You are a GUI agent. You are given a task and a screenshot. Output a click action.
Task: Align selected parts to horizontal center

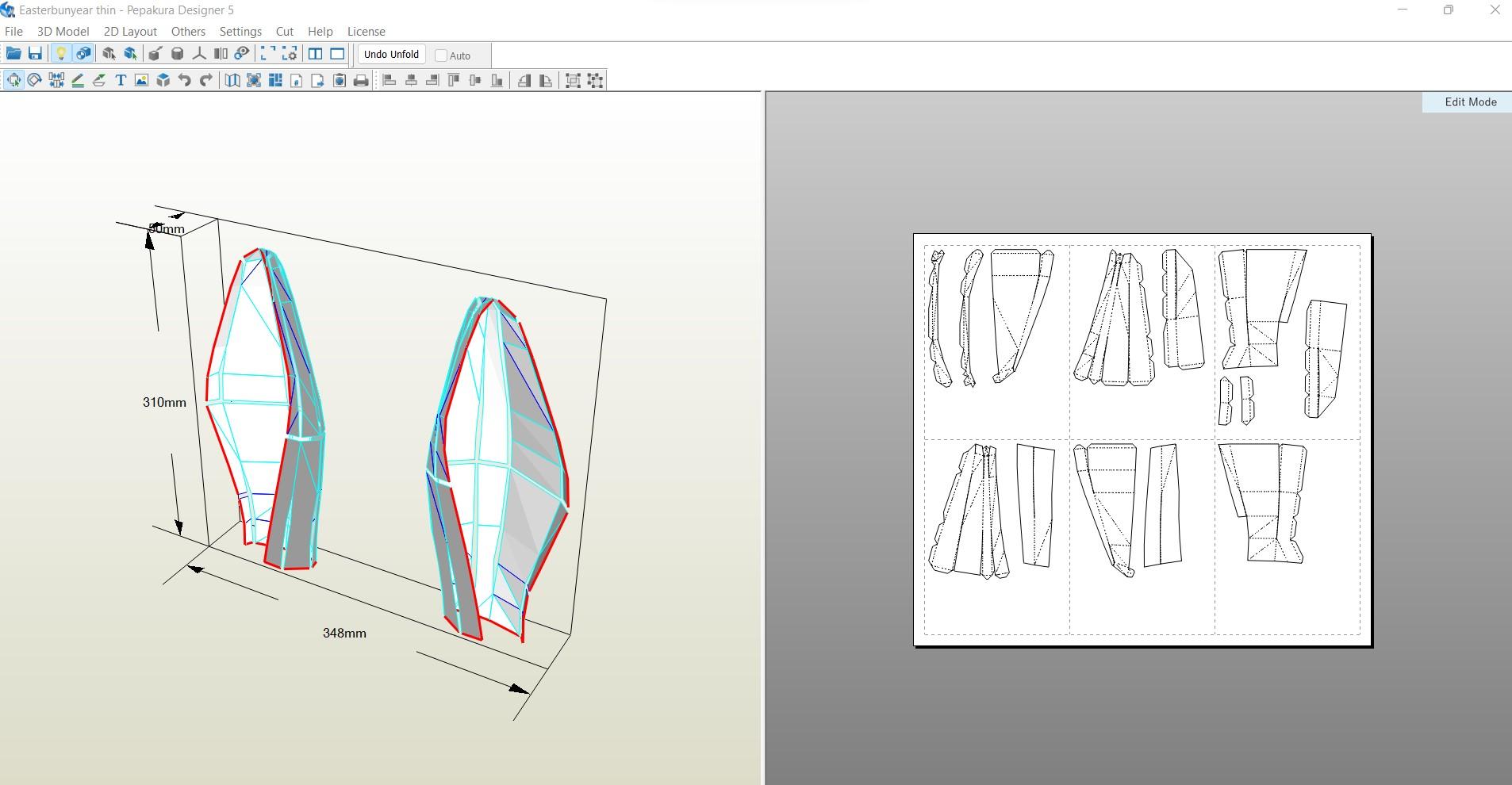(411, 80)
